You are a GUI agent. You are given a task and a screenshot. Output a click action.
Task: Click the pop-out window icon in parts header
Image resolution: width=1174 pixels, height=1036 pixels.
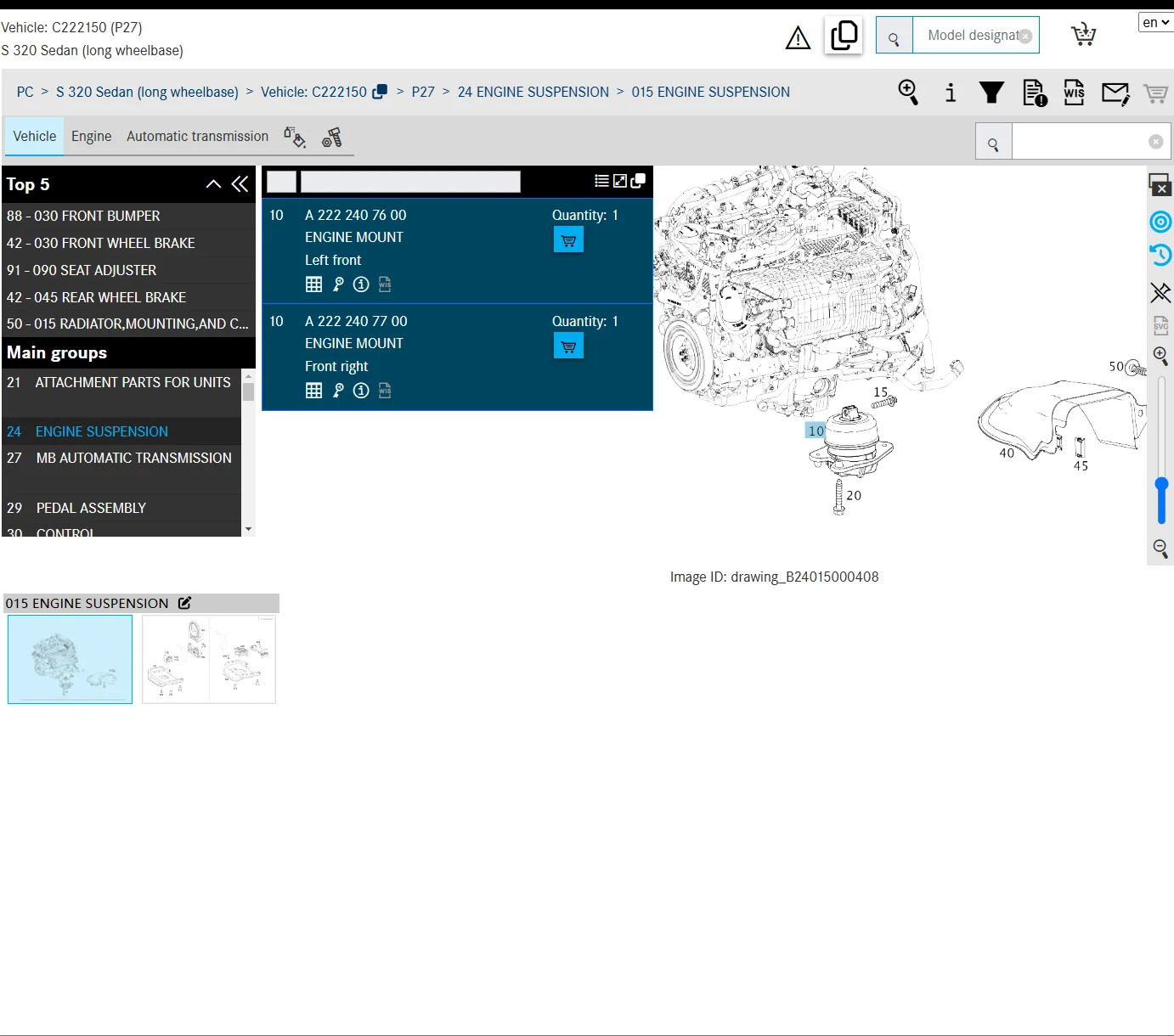pyautogui.click(x=638, y=181)
